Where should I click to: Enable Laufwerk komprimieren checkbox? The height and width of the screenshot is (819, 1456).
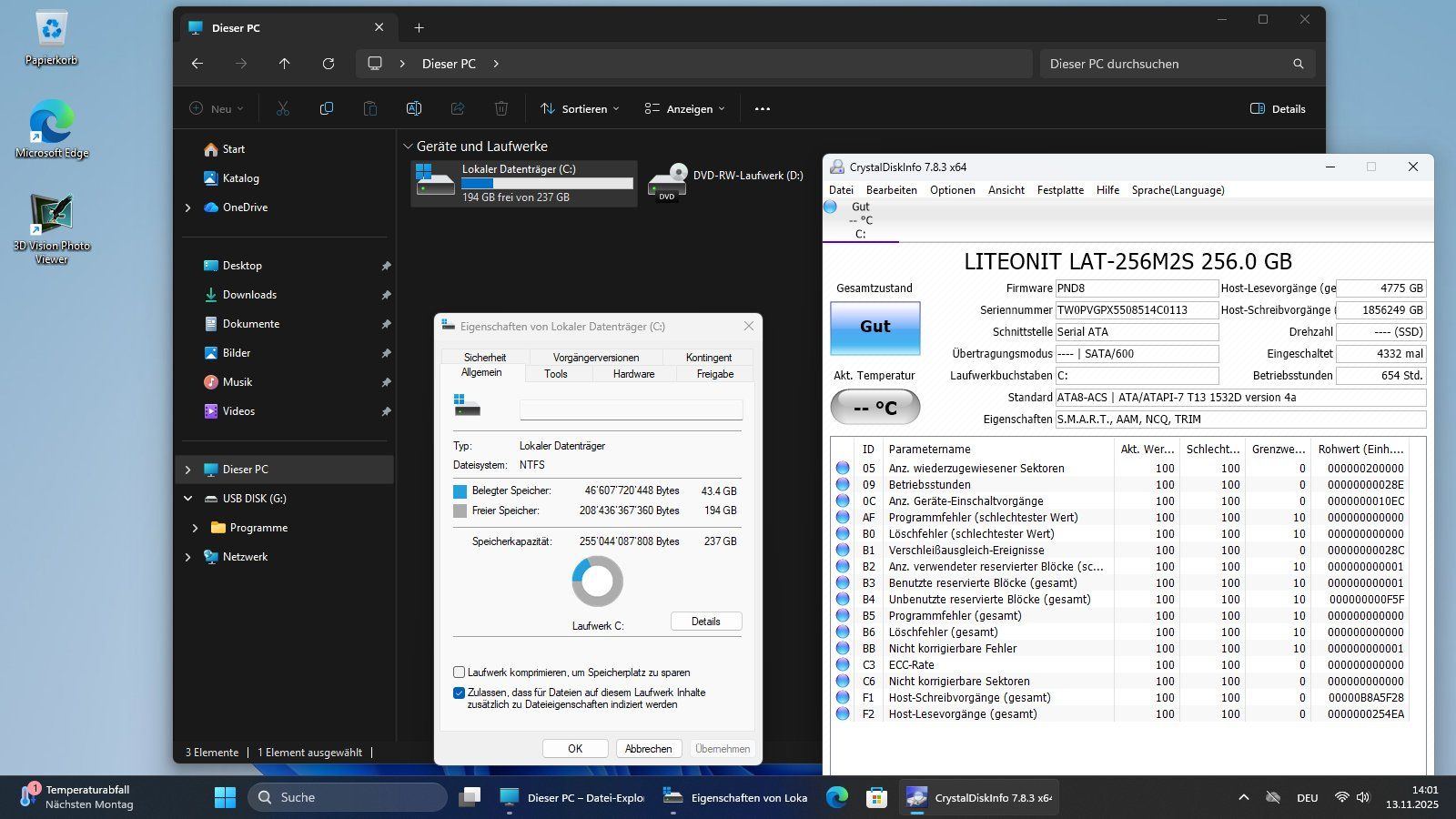pyautogui.click(x=459, y=672)
